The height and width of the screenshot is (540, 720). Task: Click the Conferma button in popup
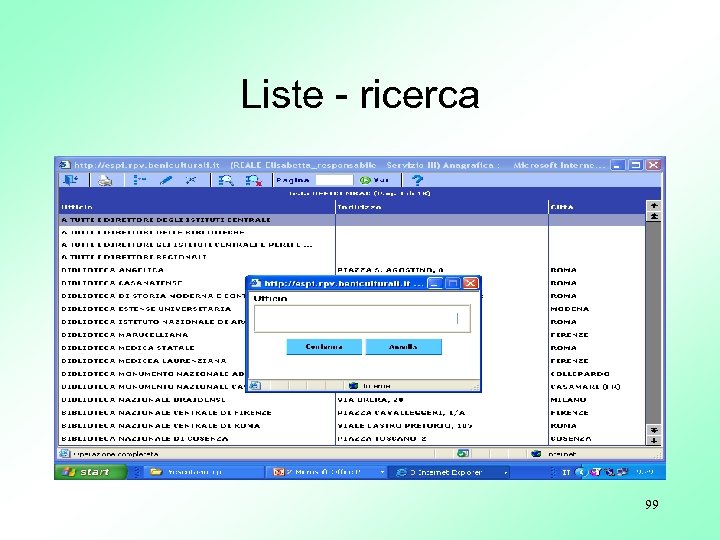[x=324, y=347]
